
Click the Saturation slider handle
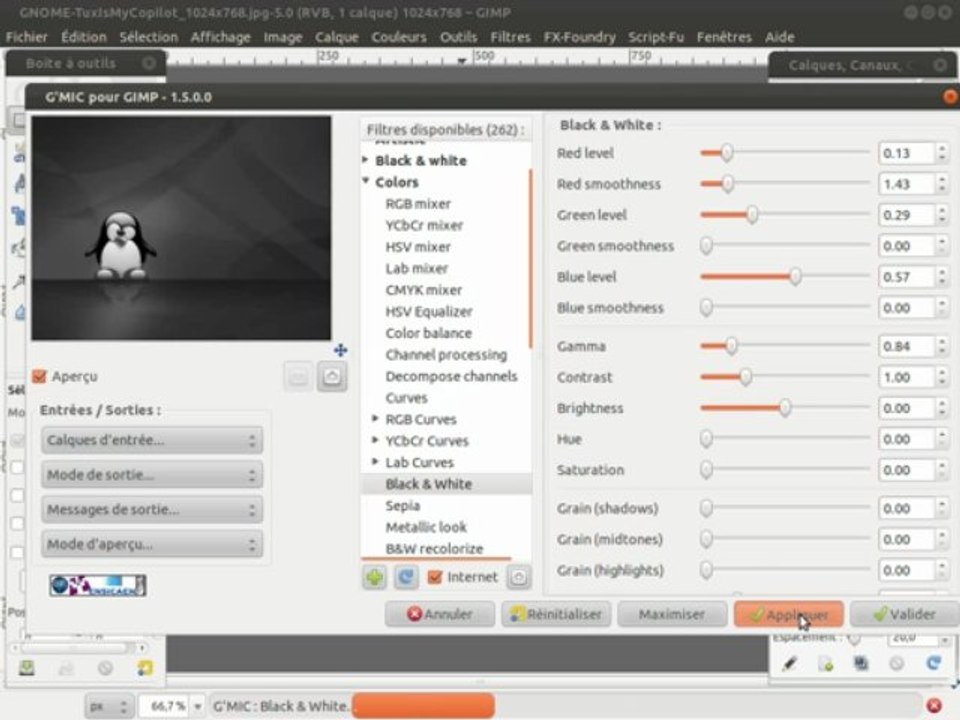pyautogui.click(x=706, y=470)
